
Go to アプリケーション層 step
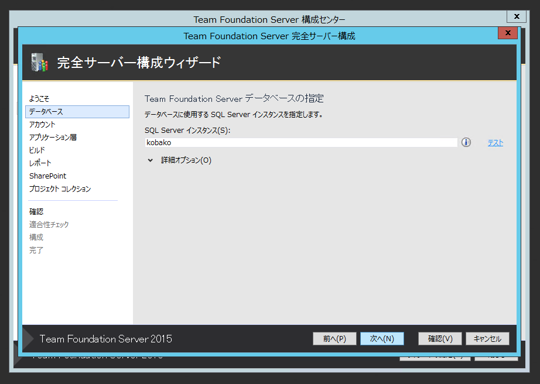[53, 137]
